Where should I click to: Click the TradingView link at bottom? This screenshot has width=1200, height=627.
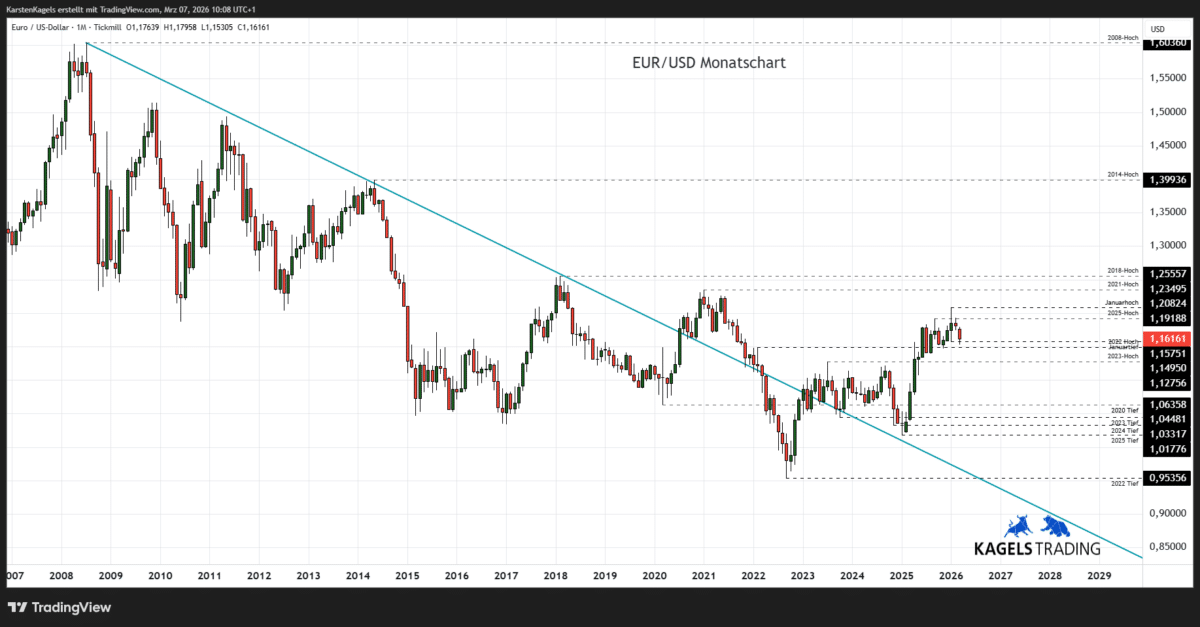tap(70, 607)
